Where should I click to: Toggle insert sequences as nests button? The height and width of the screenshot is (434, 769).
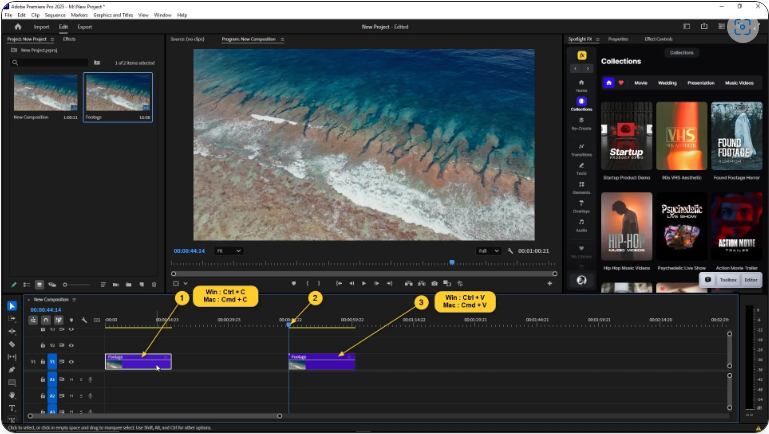pyautogui.click(x=33, y=320)
